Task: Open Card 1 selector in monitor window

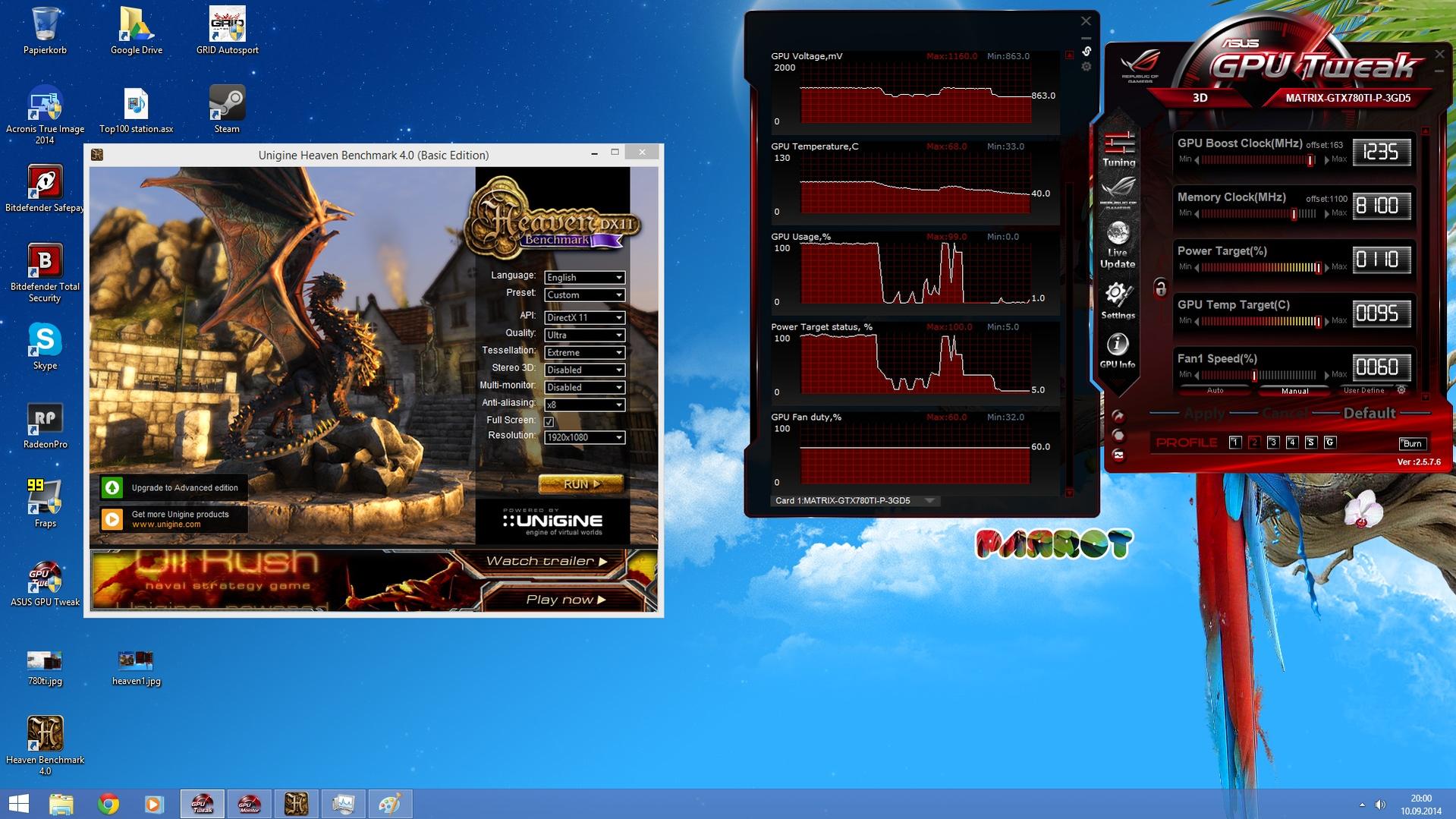Action: pos(855,501)
